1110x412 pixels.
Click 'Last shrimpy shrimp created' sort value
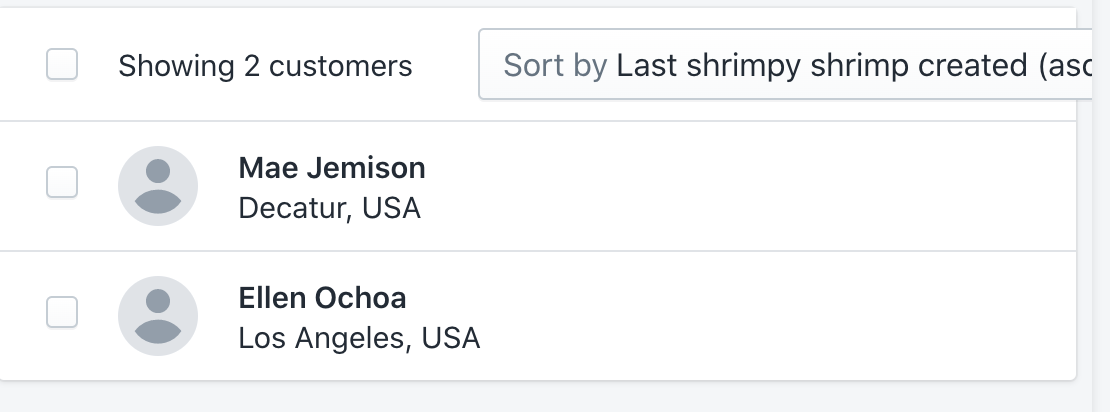click(820, 66)
